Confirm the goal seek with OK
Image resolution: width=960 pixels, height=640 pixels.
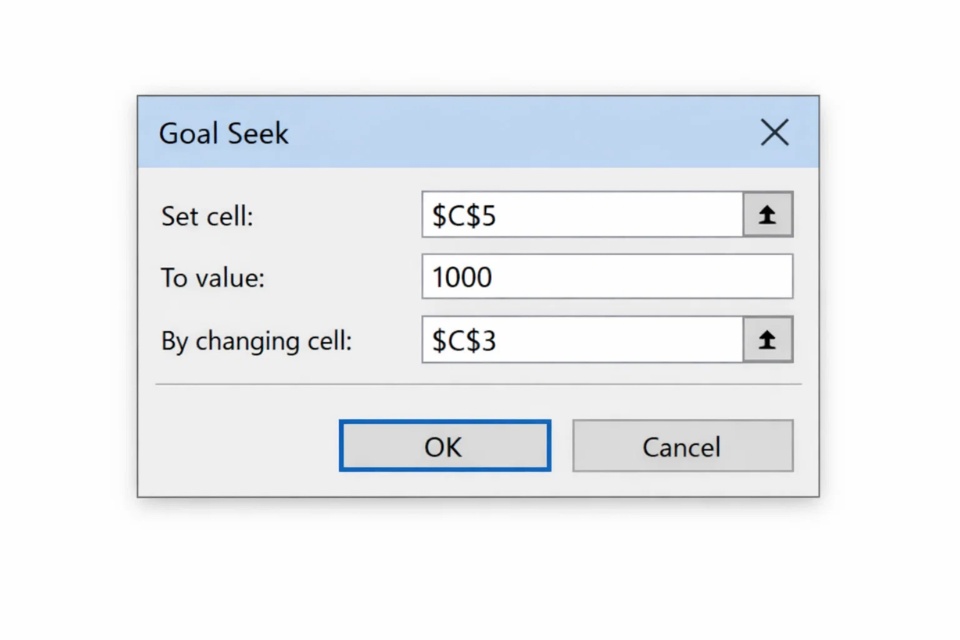click(444, 446)
